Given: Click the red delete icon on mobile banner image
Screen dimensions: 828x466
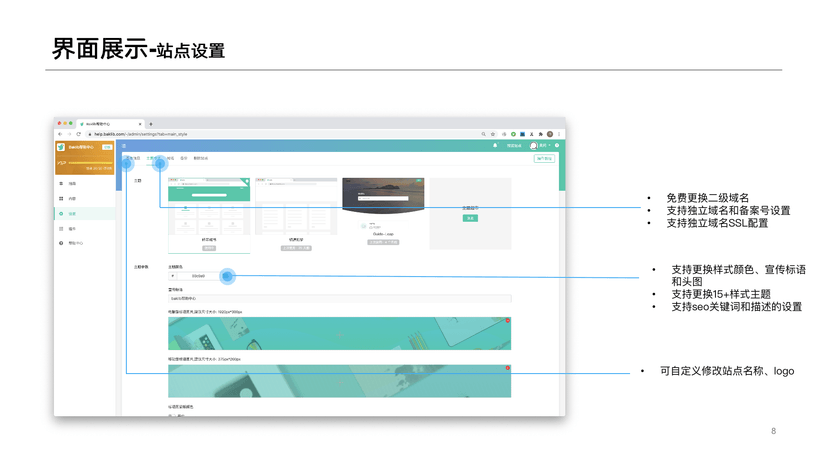Looking at the screenshot, I should click(x=507, y=368).
